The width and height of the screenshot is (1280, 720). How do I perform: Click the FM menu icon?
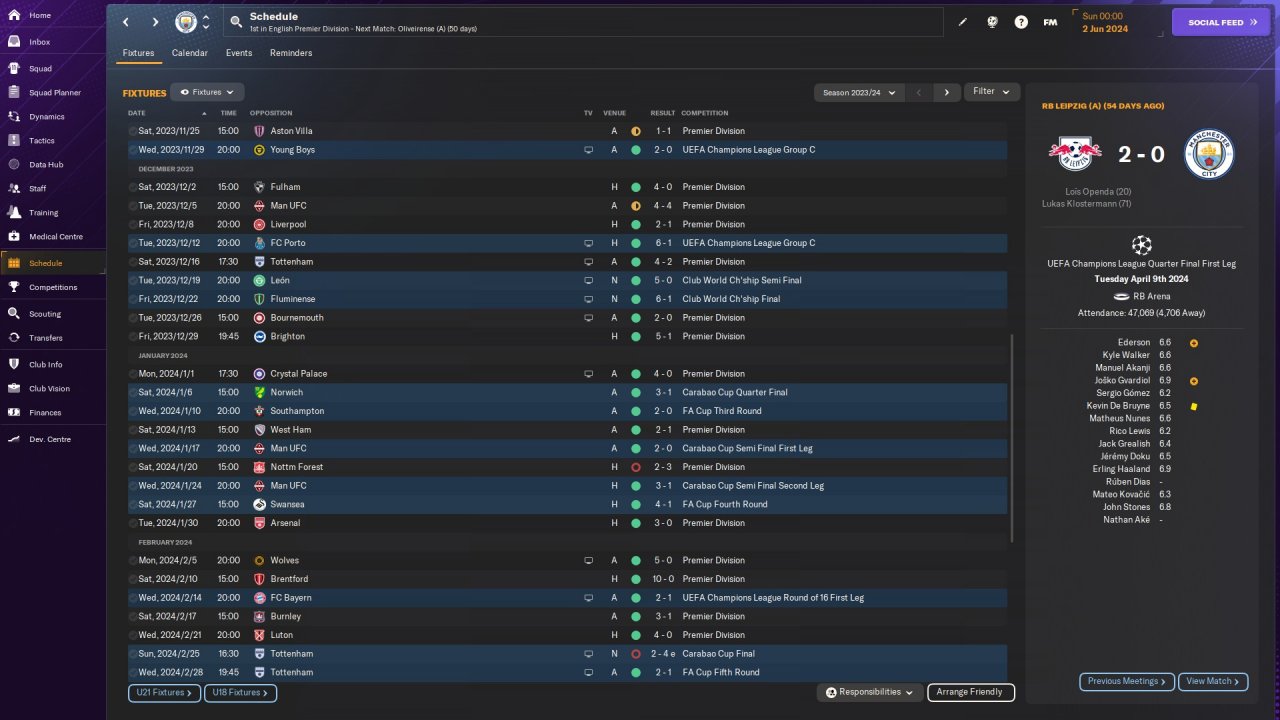click(1050, 22)
